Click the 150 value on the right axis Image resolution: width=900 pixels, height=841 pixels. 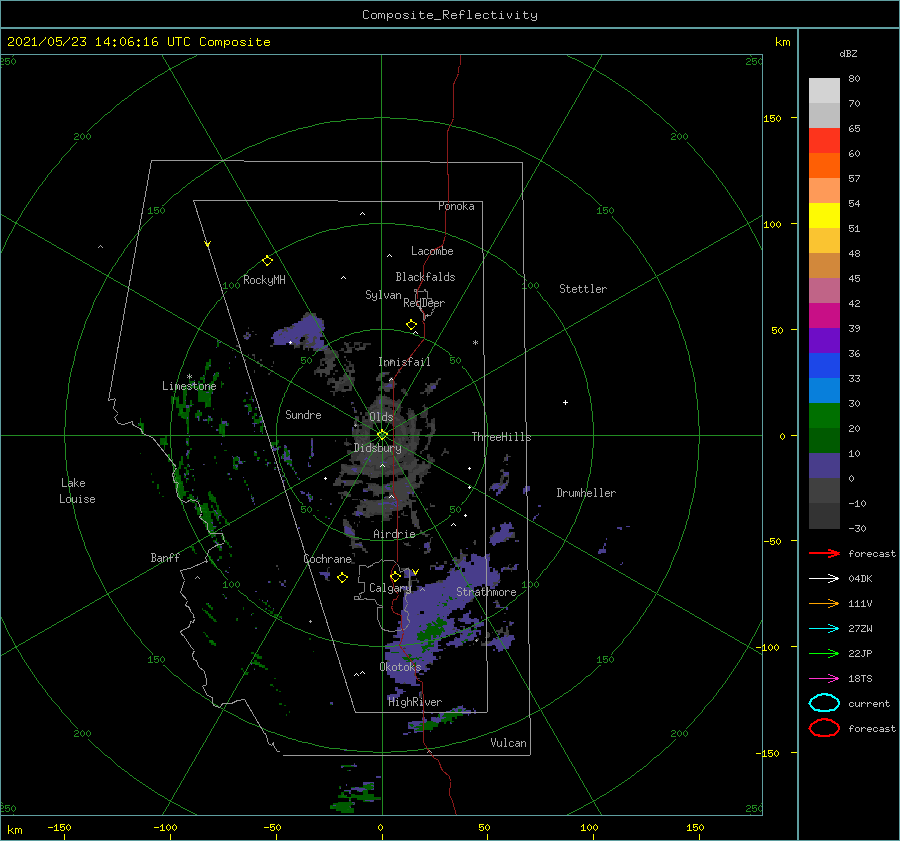point(772,118)
